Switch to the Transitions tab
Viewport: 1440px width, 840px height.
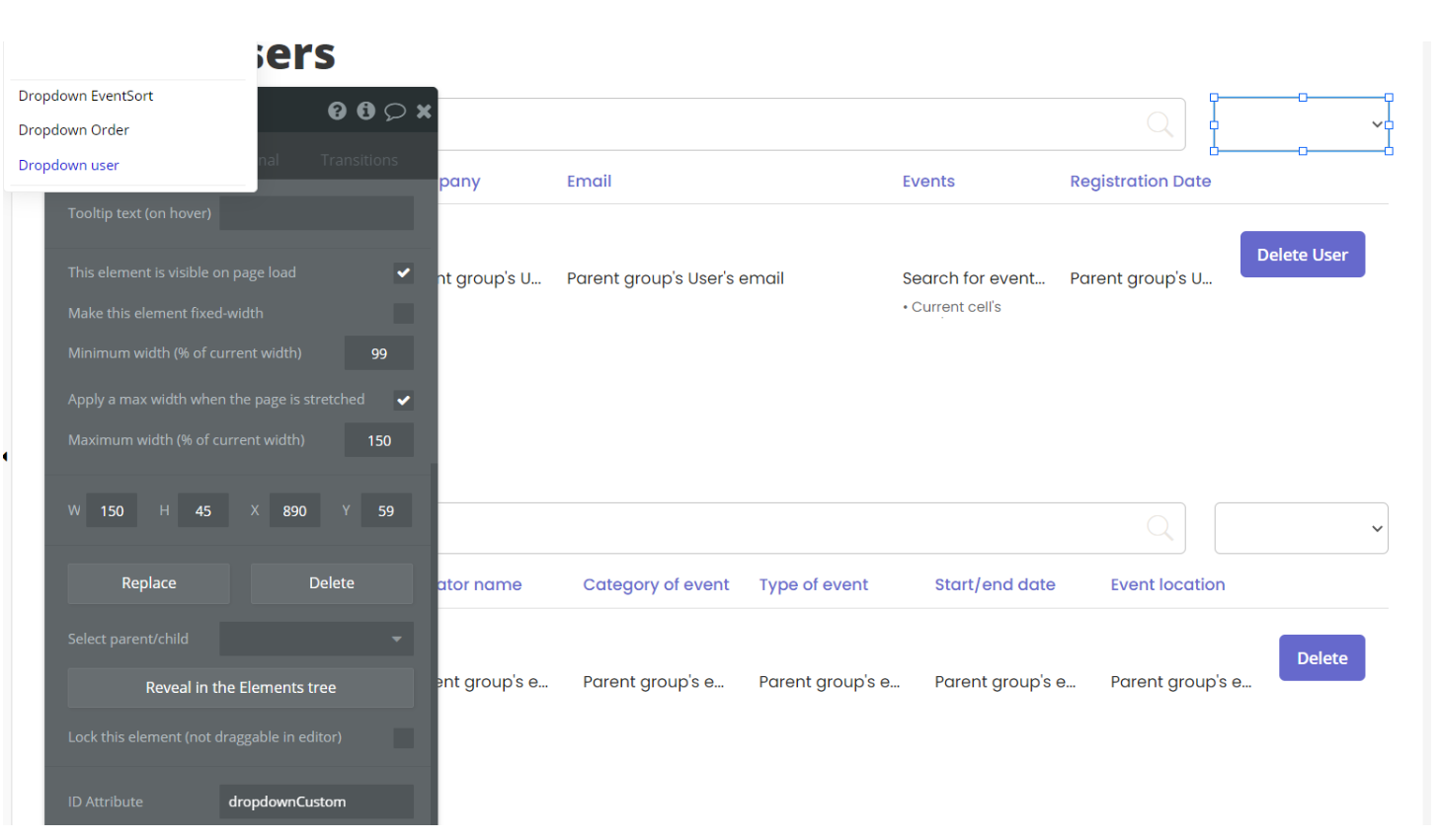[x=360, y=160]
